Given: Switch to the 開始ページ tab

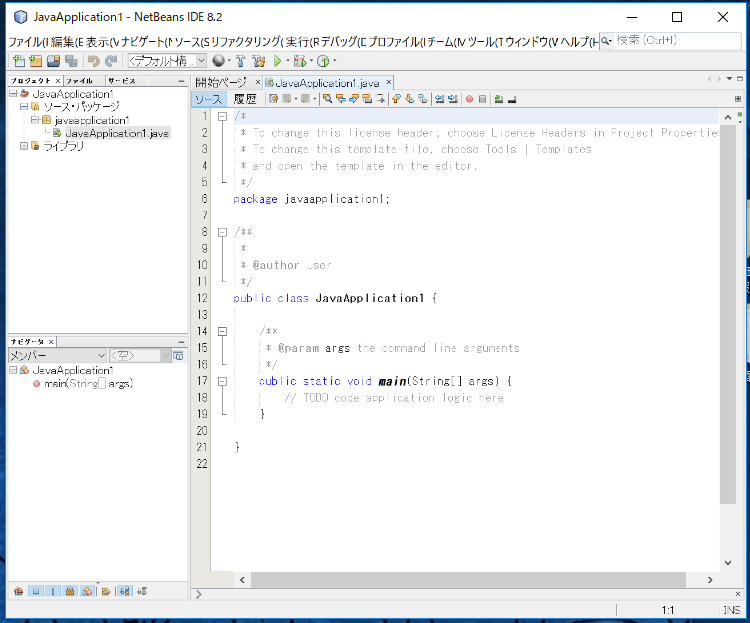Looking at the screenshot, I should click(x=221, y=83).
